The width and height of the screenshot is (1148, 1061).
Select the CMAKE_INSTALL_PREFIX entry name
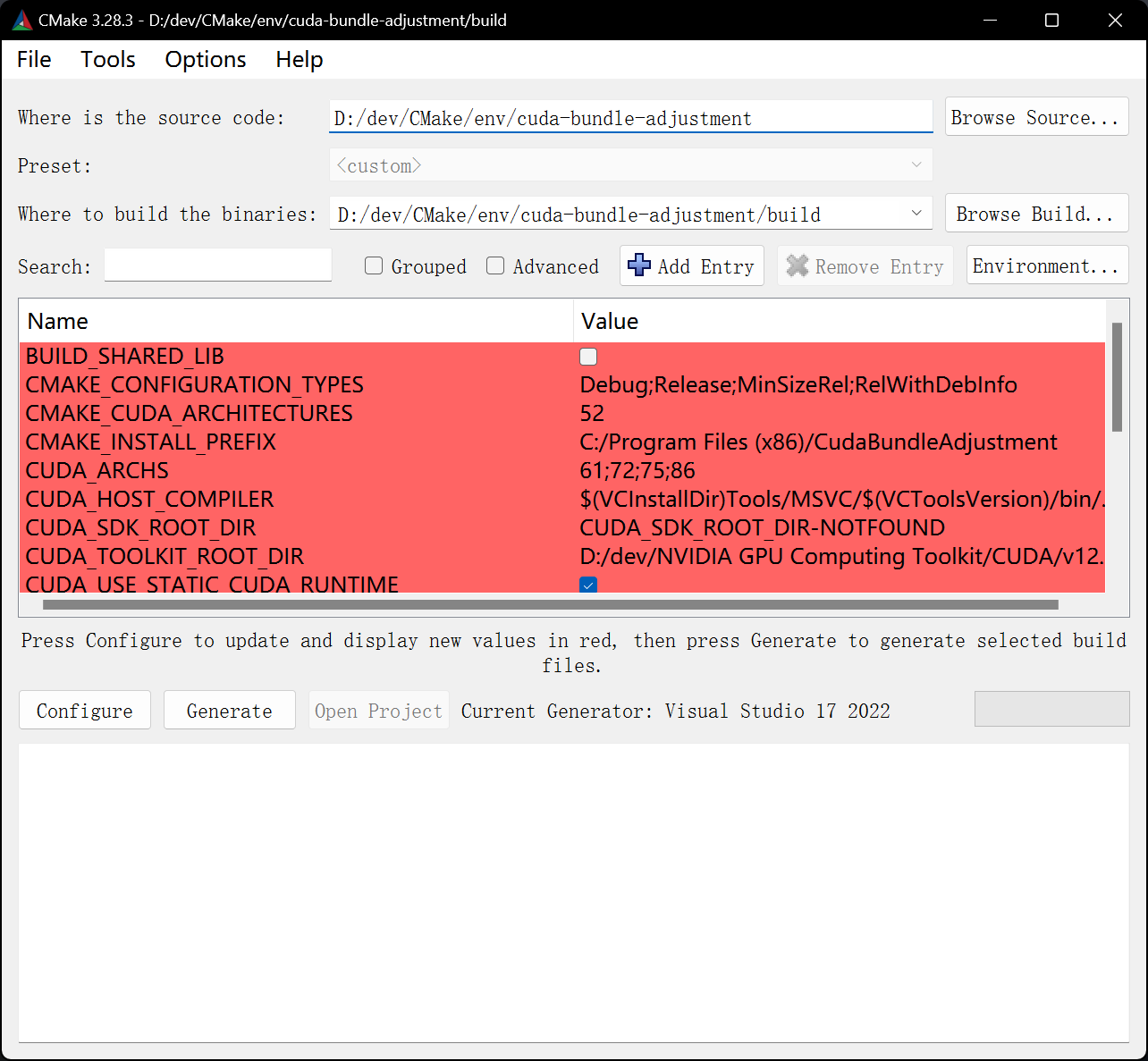point(151,442)
